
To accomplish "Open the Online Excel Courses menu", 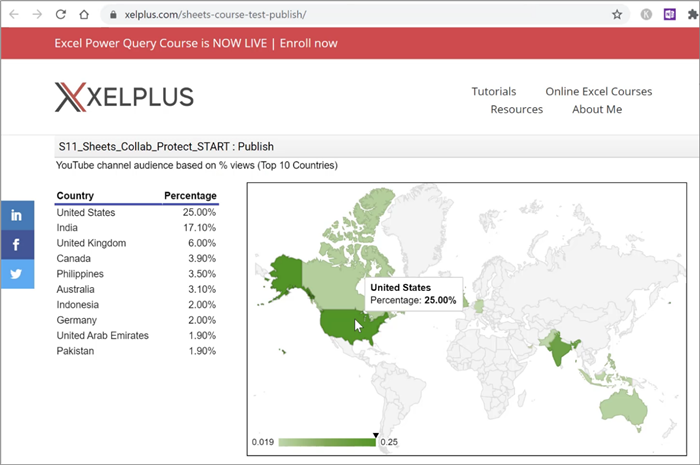I will (x=598, y=91).
